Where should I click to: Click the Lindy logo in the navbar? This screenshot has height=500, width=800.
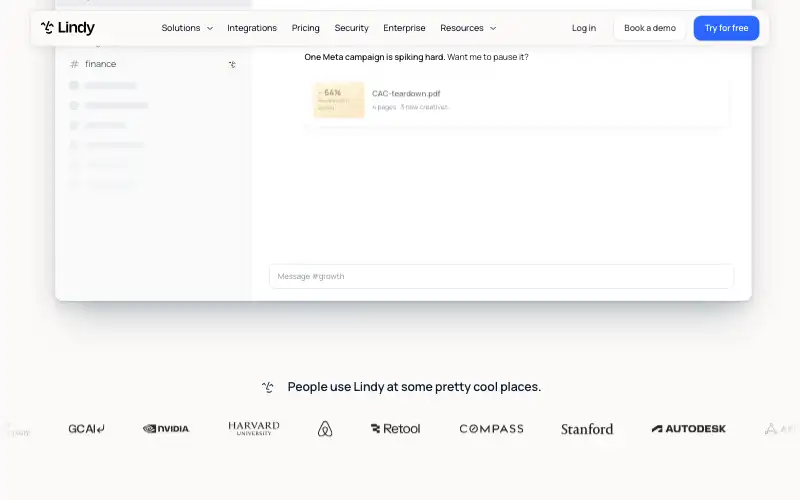(x=68, y=28)
